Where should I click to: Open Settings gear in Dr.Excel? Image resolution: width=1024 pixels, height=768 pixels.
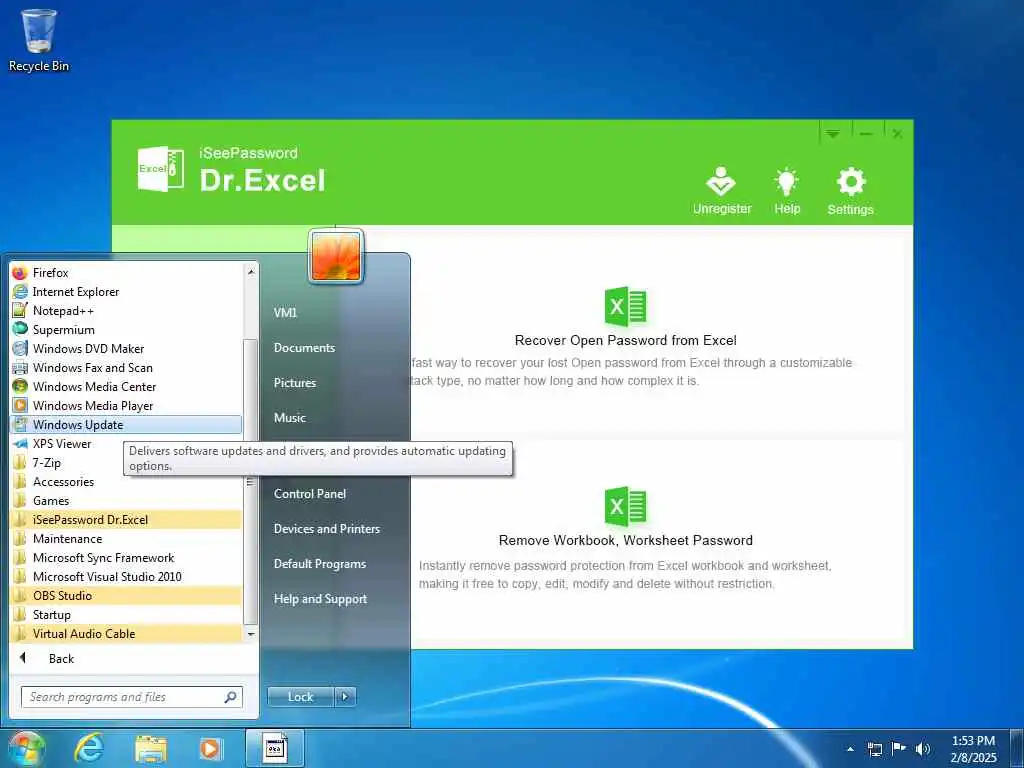point(850,189)
